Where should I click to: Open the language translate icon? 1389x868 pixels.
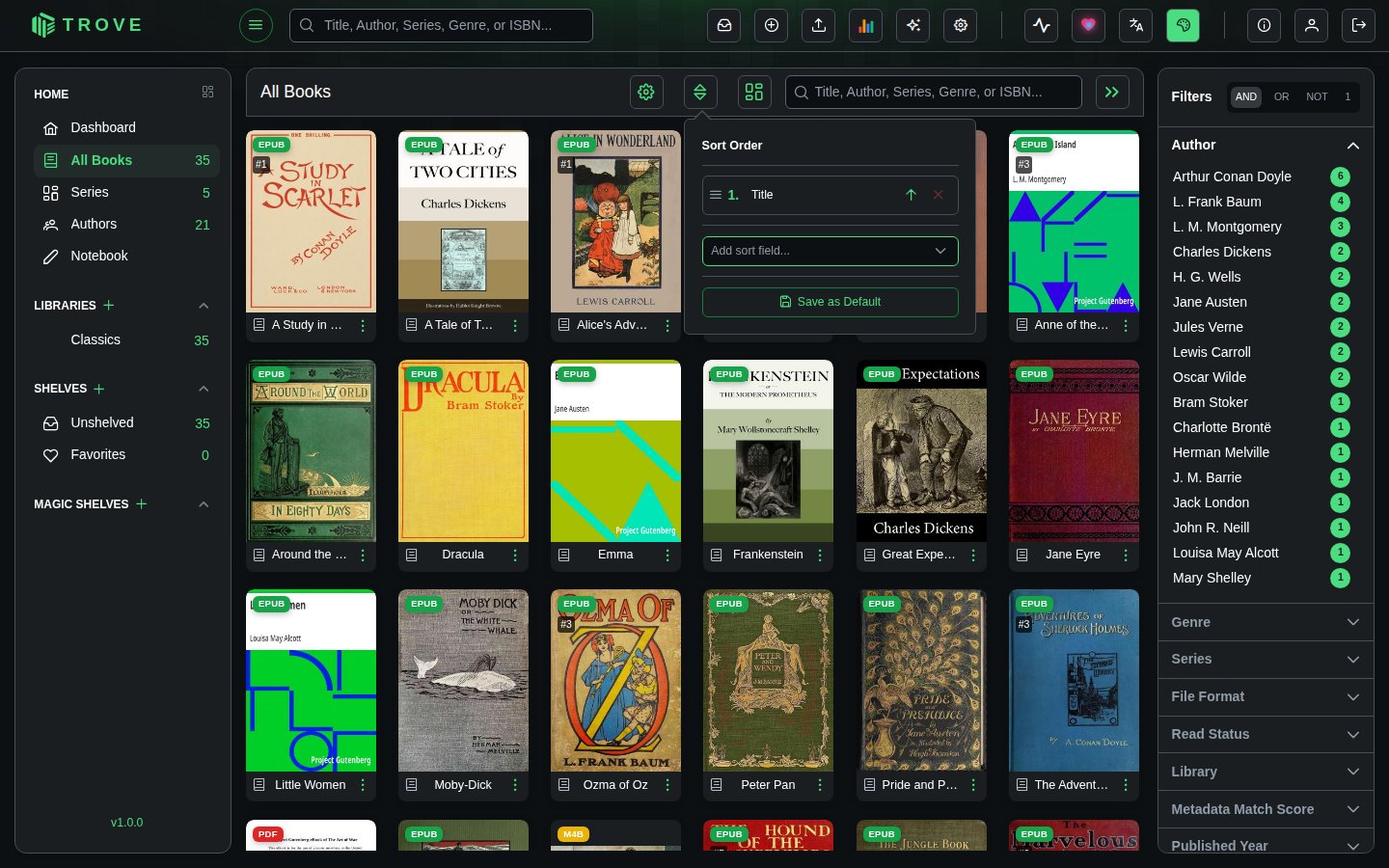(x=1136, y=26)
